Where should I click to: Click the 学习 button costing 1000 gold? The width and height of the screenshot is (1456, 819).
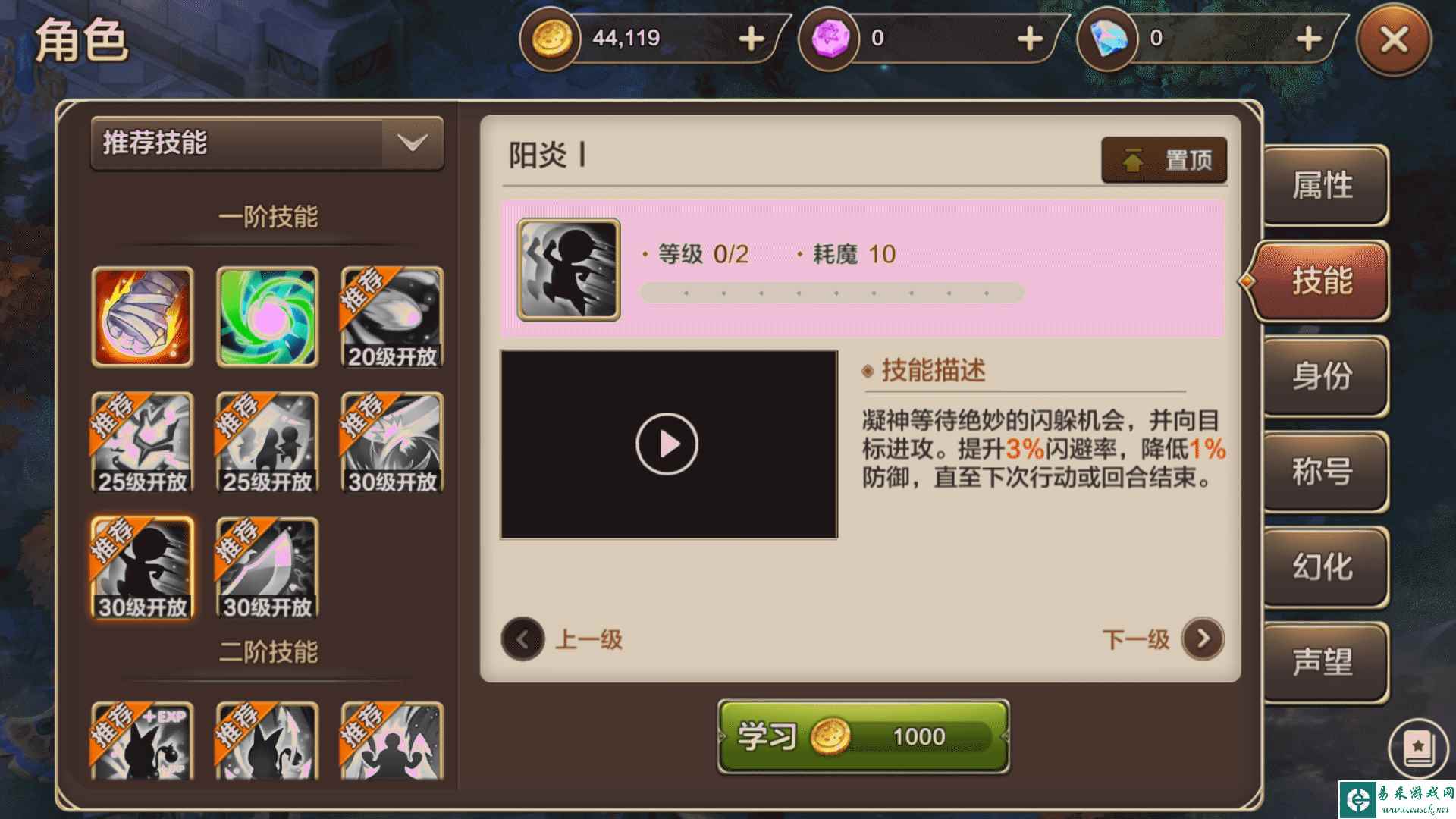tap(864, 736)
